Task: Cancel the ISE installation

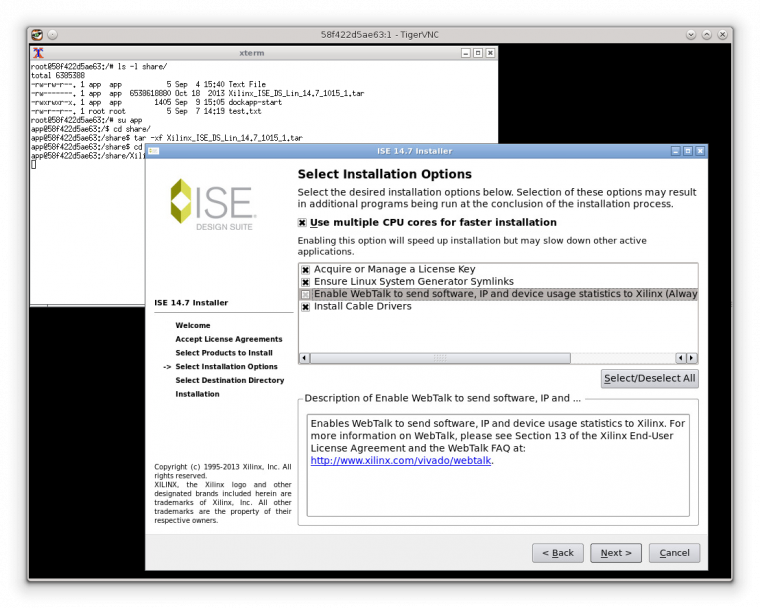Action: (674, 553)
